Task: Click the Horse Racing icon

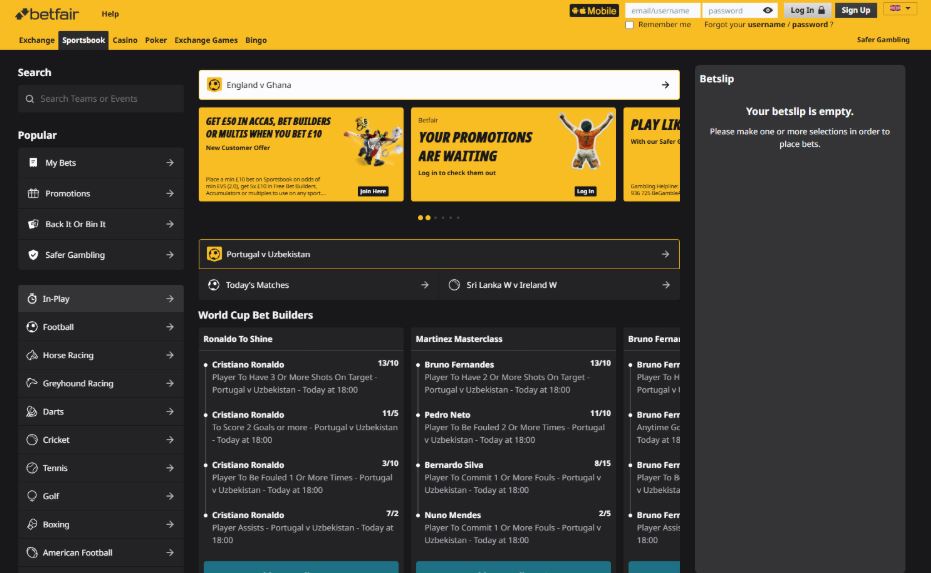Action: click(x=32, y=355)
